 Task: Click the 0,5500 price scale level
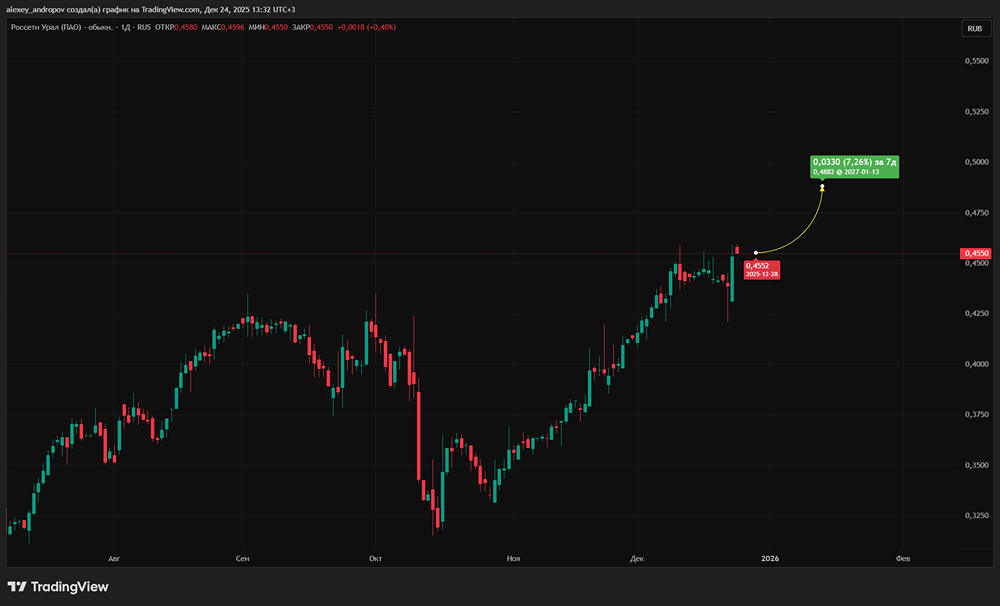pyautogui.click(x=976, y=61)
